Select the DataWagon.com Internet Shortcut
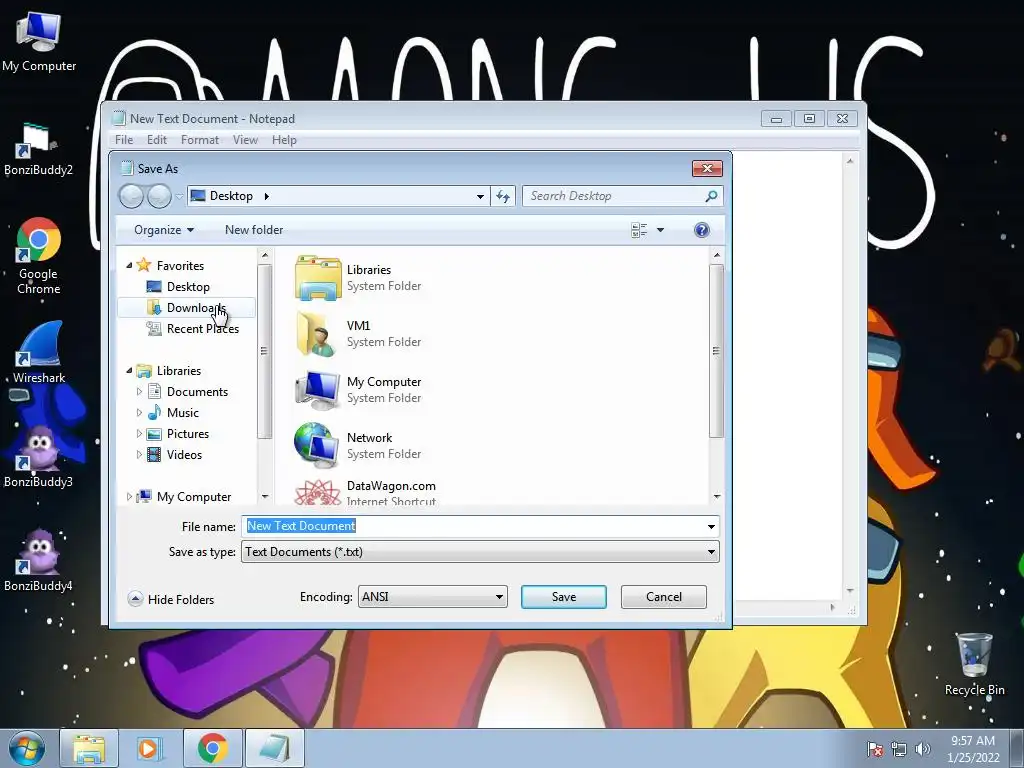1024x768 pixels. pos(366,492)
